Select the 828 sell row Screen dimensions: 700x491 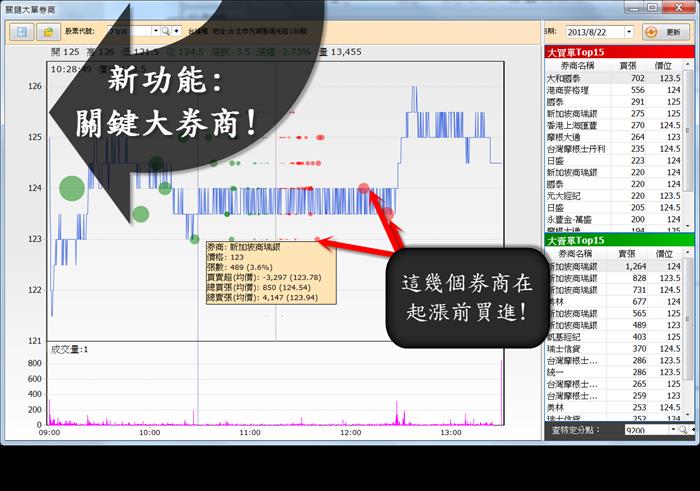click(x=614, y=278)
